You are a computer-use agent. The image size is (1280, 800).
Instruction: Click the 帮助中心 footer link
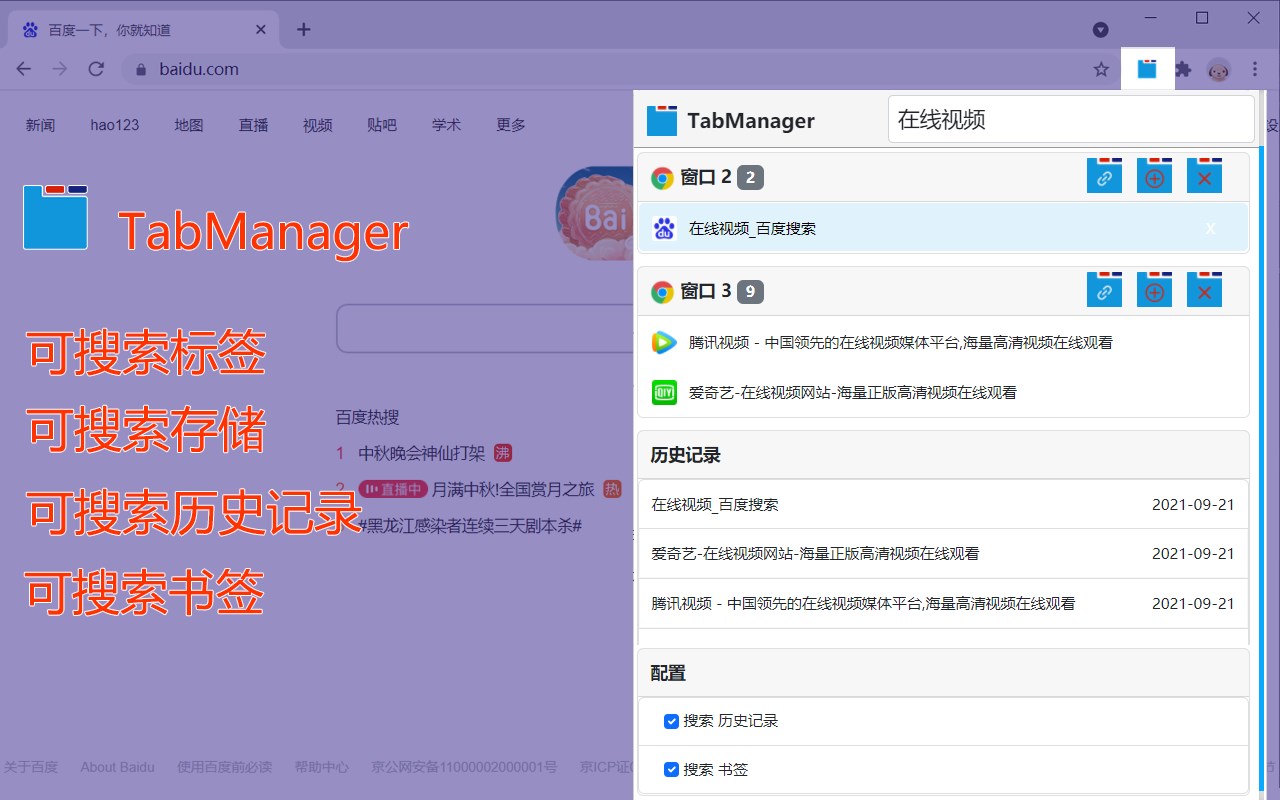tap(322, 767)
